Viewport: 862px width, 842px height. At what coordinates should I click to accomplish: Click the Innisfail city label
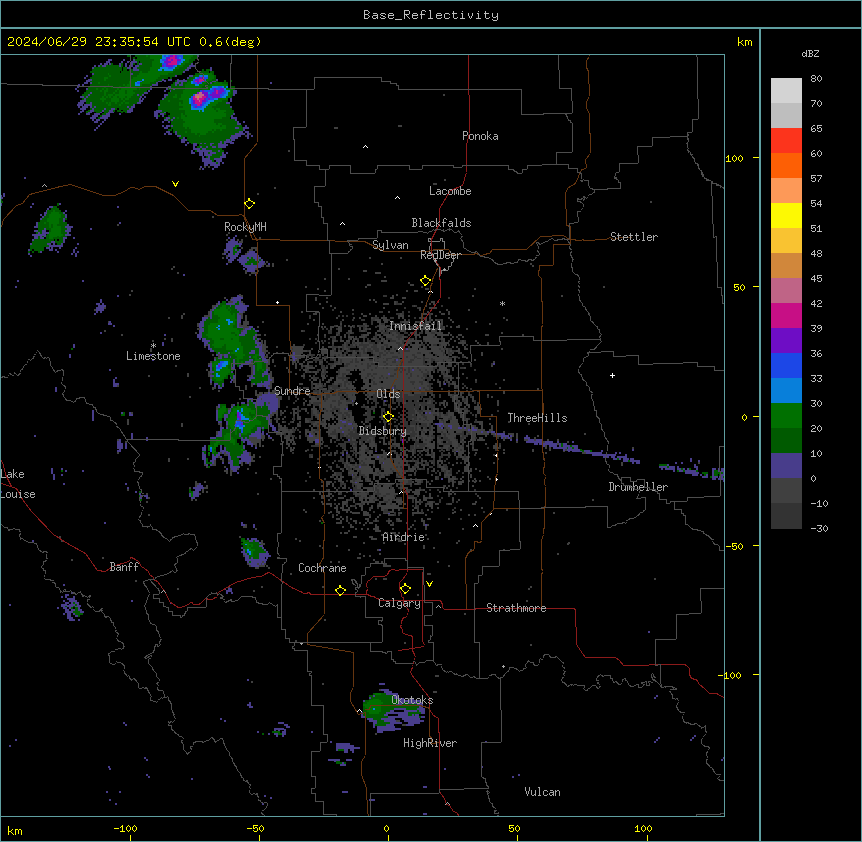(x=416, y=326)
